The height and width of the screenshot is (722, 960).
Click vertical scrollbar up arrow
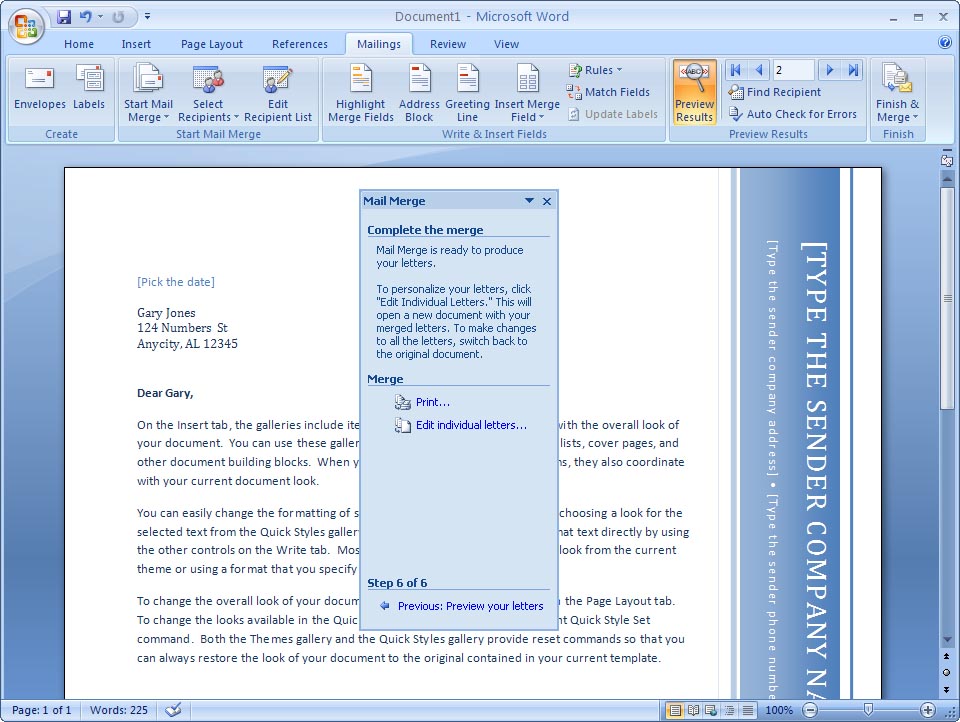(947, 179)
